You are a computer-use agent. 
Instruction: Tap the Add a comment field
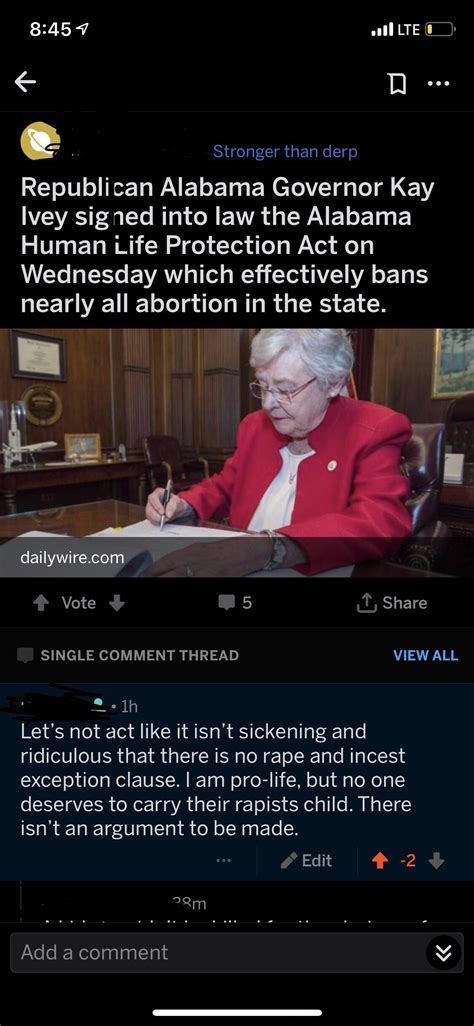pos(216,952)
